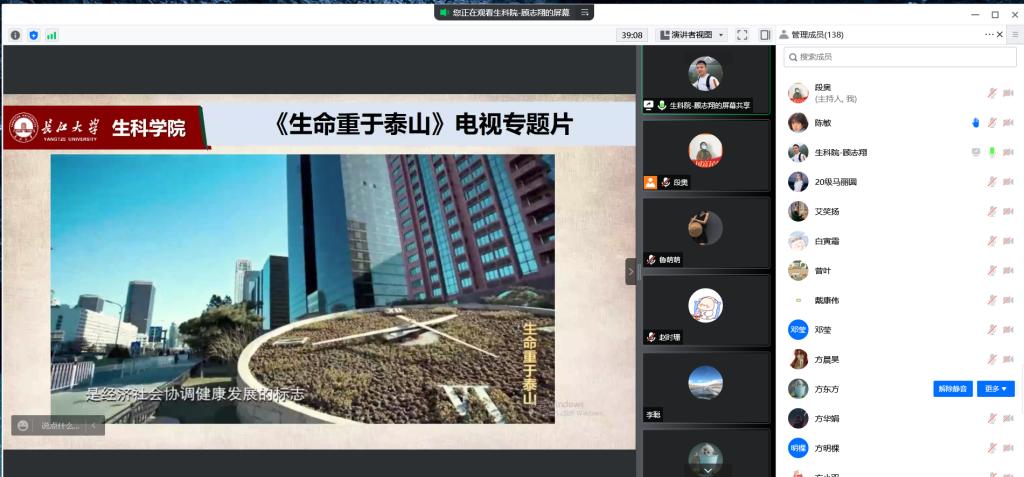This screenshot has height=477, width=1024.
Task: Open the three-dot menu in members panel
Action: [x=989, y=35]
